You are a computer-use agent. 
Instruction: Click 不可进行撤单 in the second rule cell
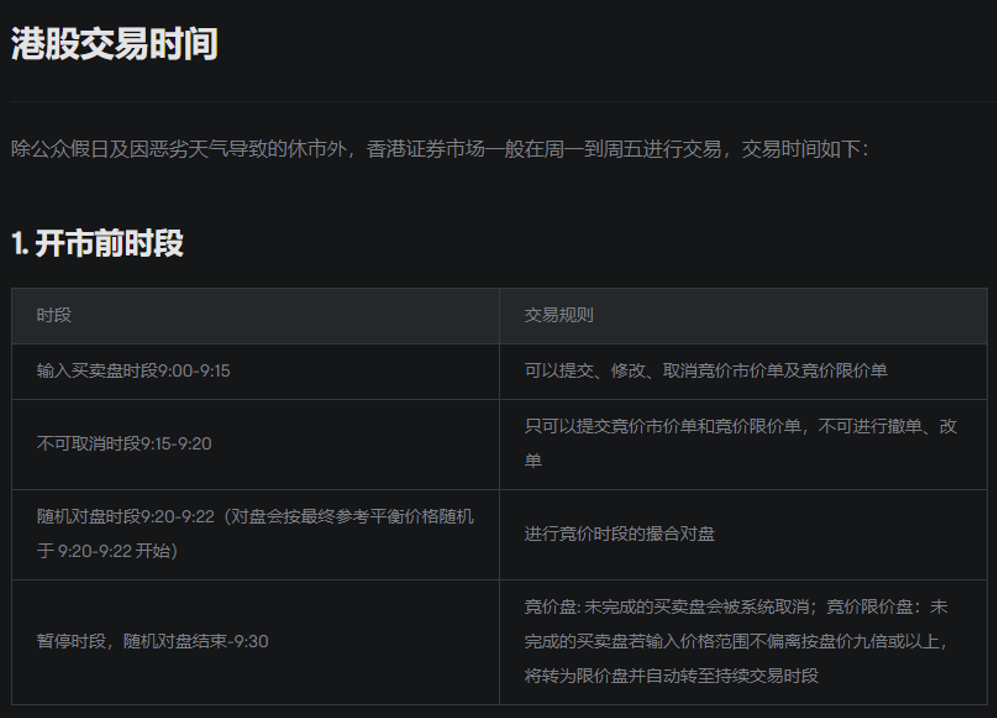click(869, 426)
